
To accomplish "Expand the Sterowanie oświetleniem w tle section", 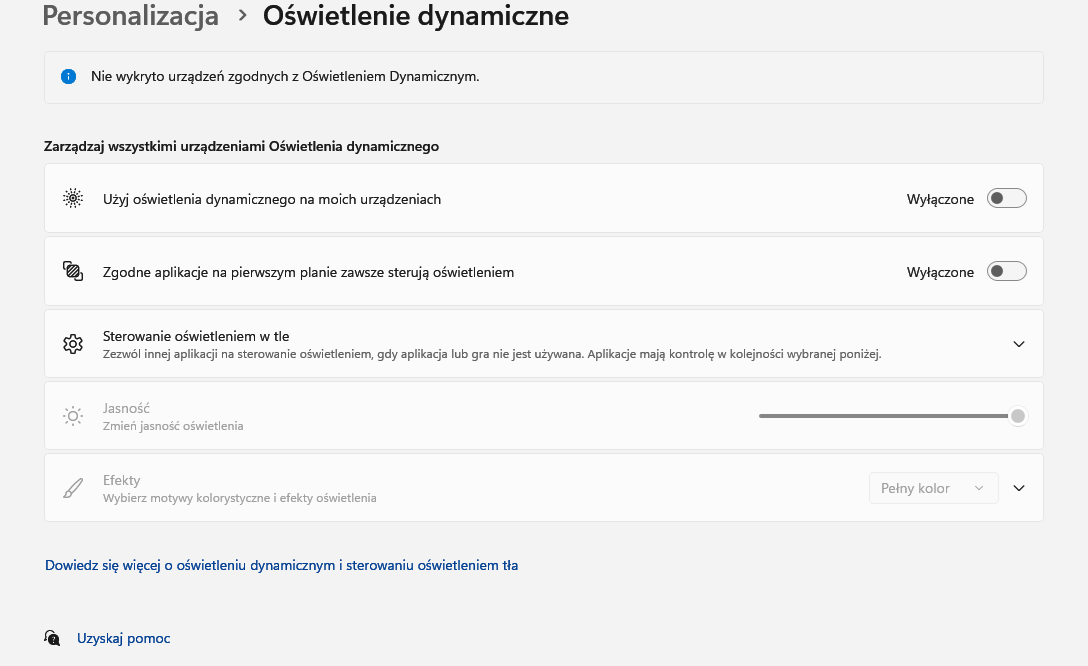I will (x=1019, y=344).
